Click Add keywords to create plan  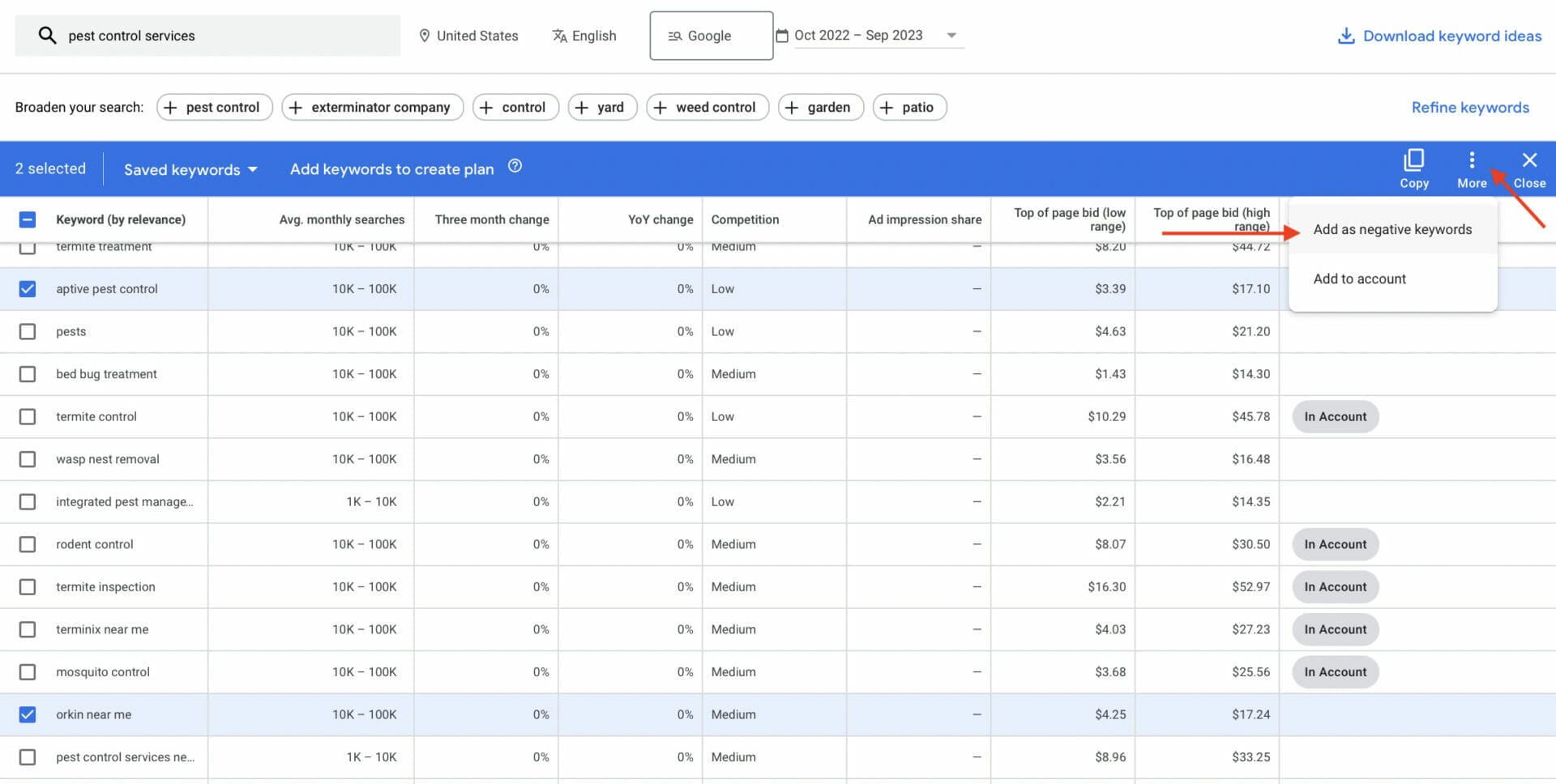pyautogui.click(x=391, y=168)
